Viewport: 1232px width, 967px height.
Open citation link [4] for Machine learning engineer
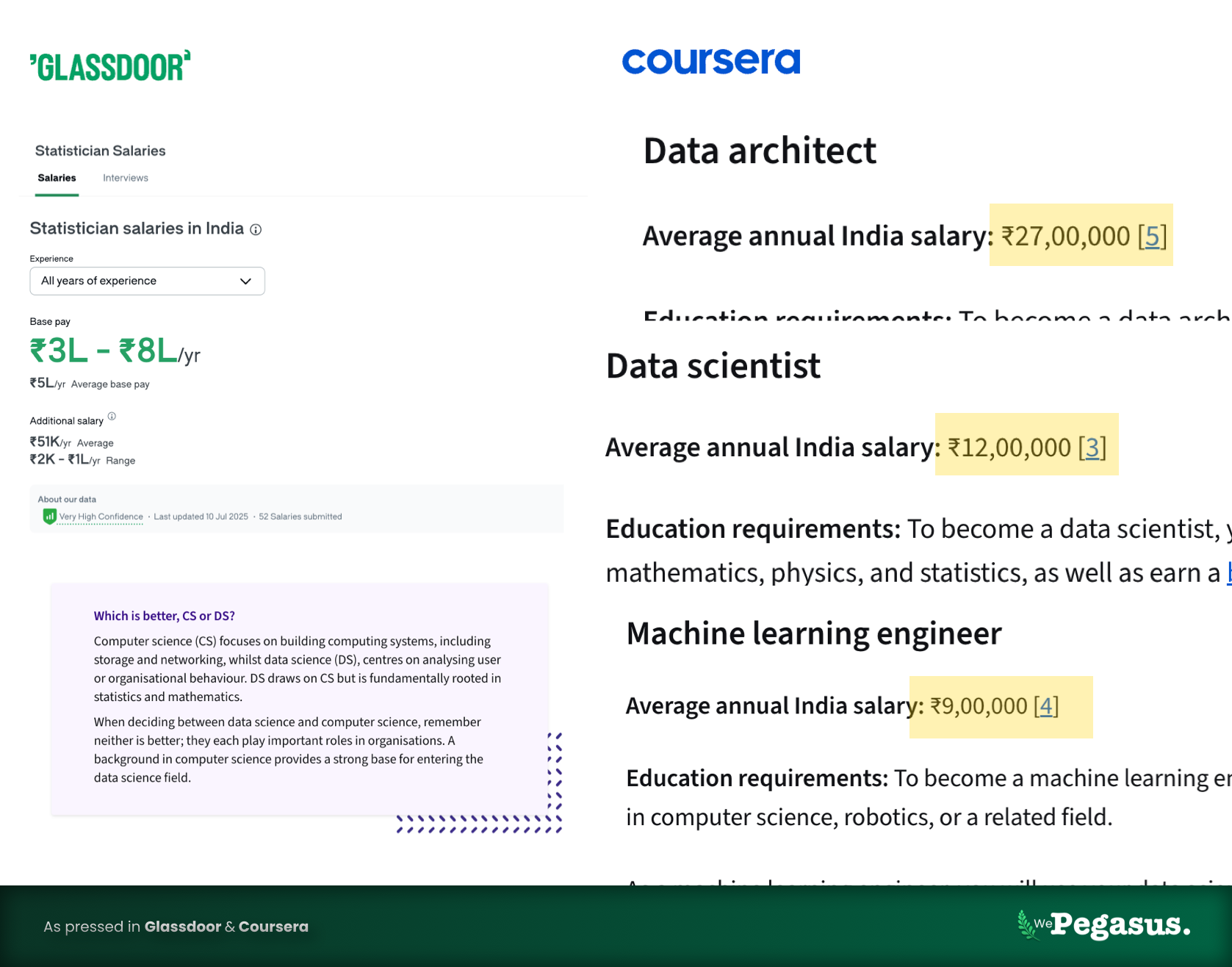(1045, 706)
